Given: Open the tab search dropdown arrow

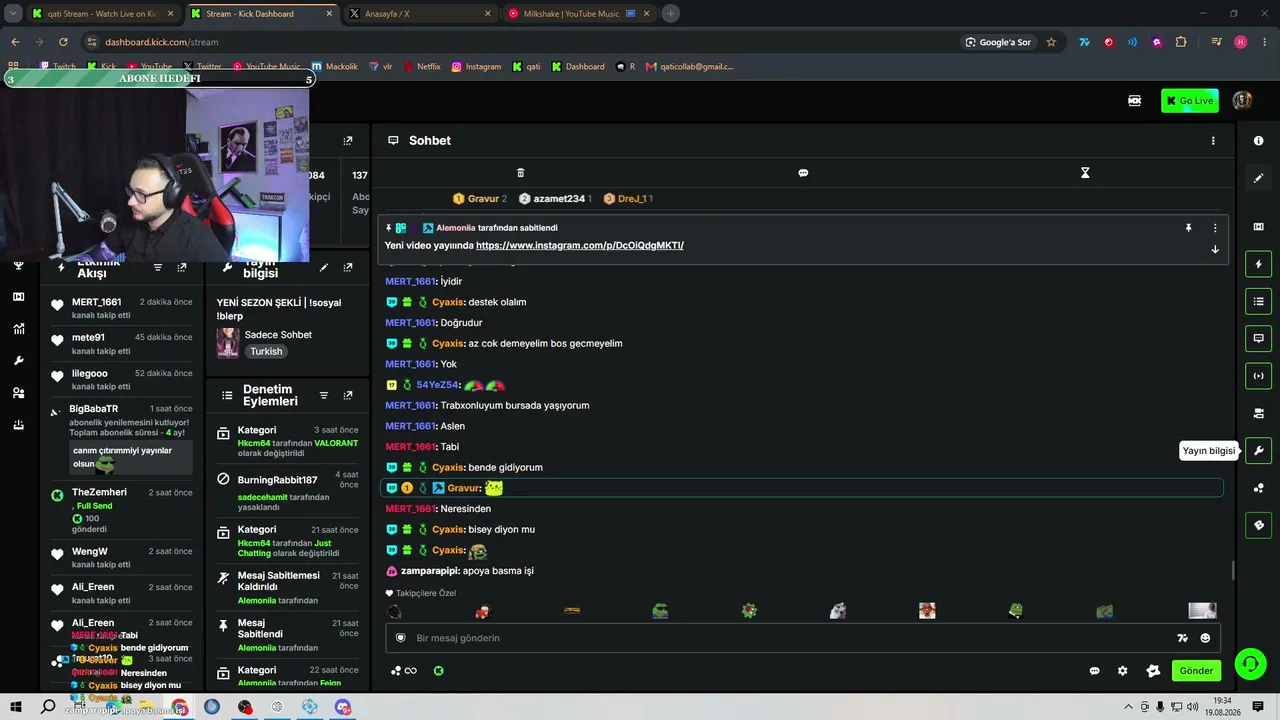Looking at the screenshot, I should coord(13,14).
